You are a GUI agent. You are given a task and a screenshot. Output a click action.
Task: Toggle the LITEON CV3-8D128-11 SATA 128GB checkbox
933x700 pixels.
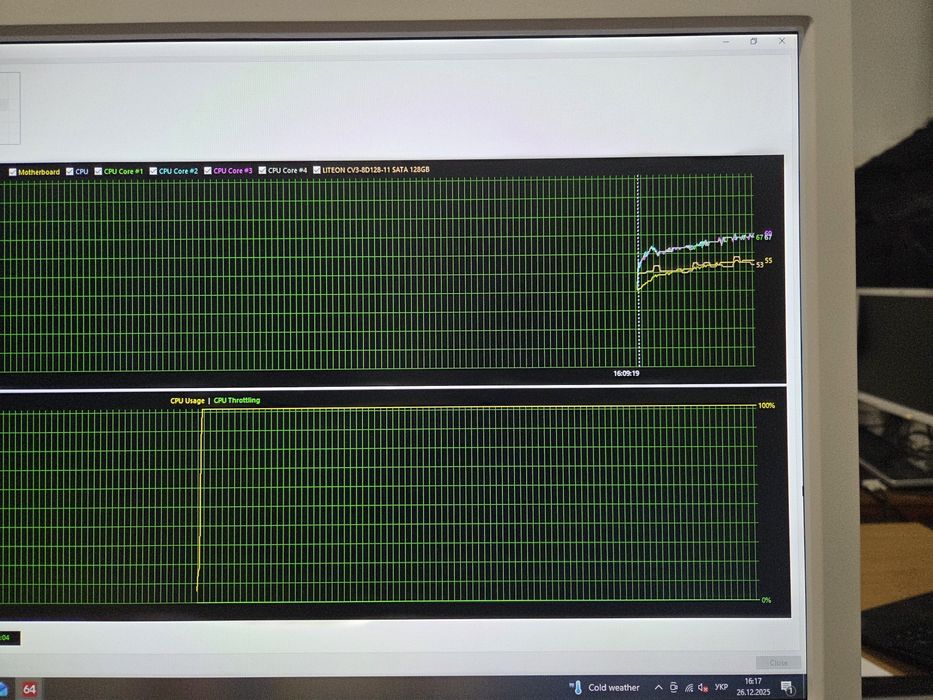click(317, 170)
